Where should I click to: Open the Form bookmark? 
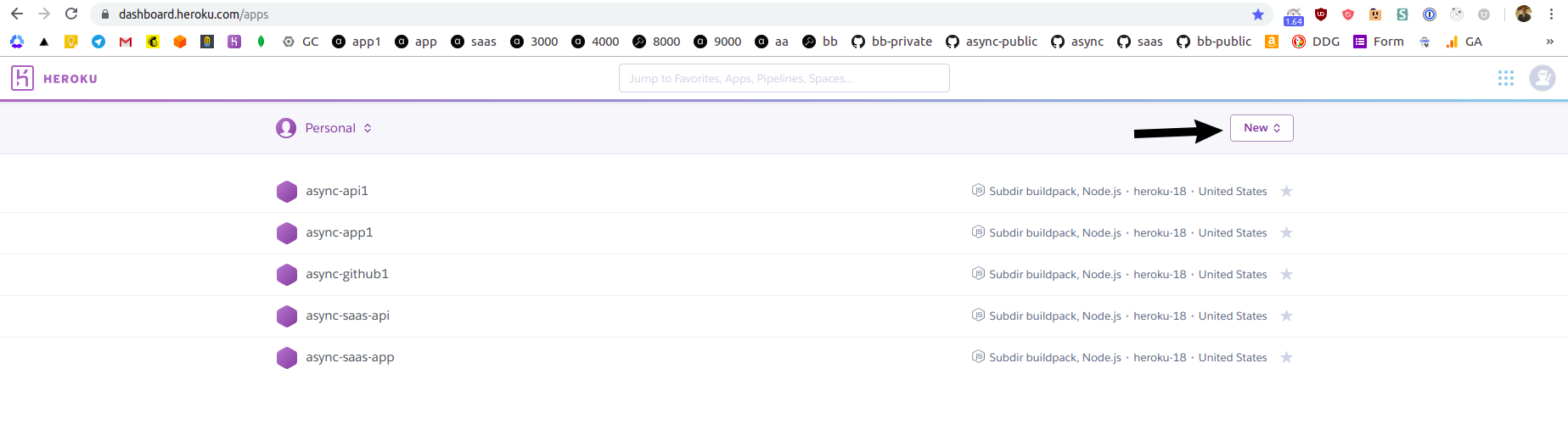(x=1379, y=42)
